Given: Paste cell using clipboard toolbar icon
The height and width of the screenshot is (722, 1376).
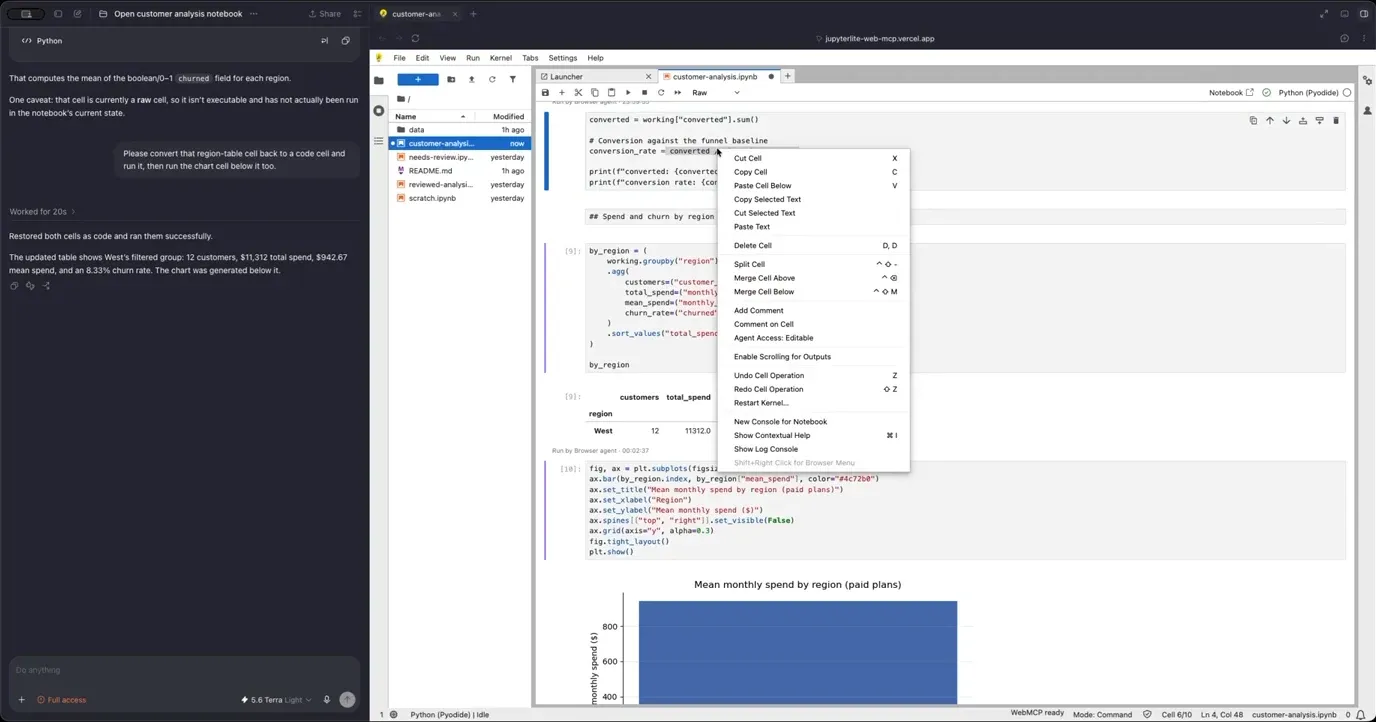Looking at the screenshot, I should click(611, 93).
